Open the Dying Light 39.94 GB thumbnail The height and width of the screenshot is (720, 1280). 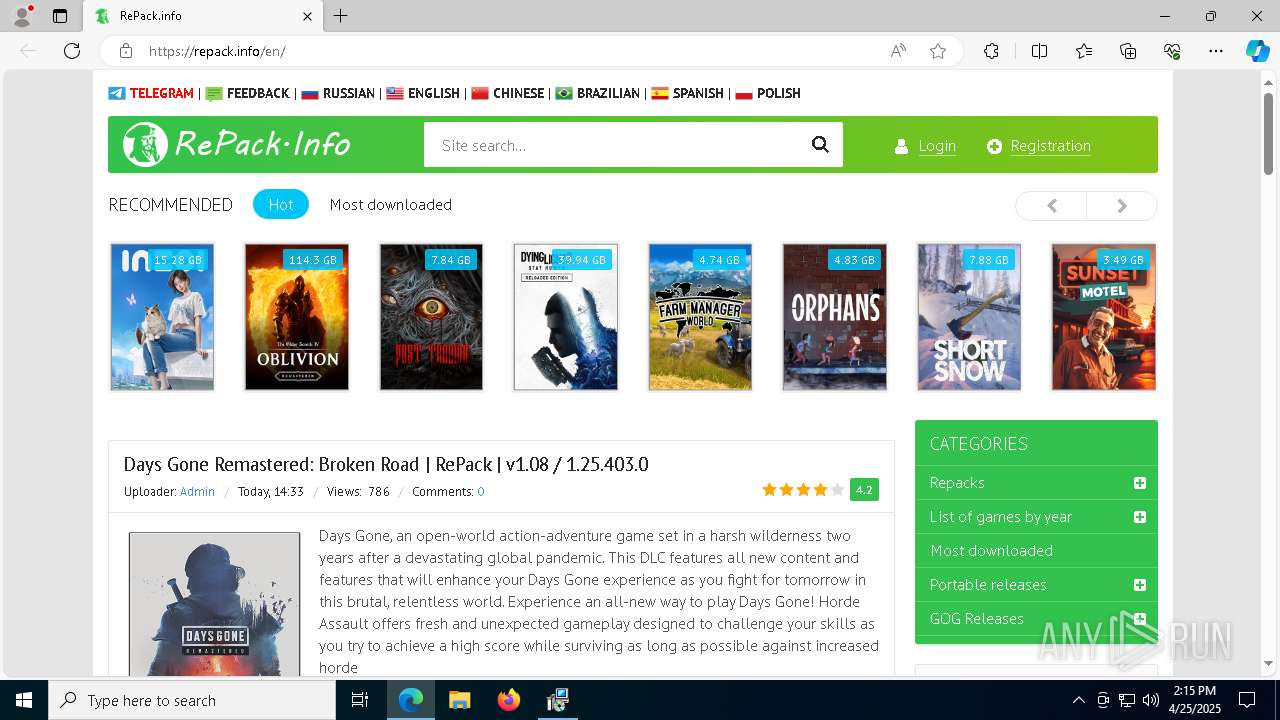[566, 317]
